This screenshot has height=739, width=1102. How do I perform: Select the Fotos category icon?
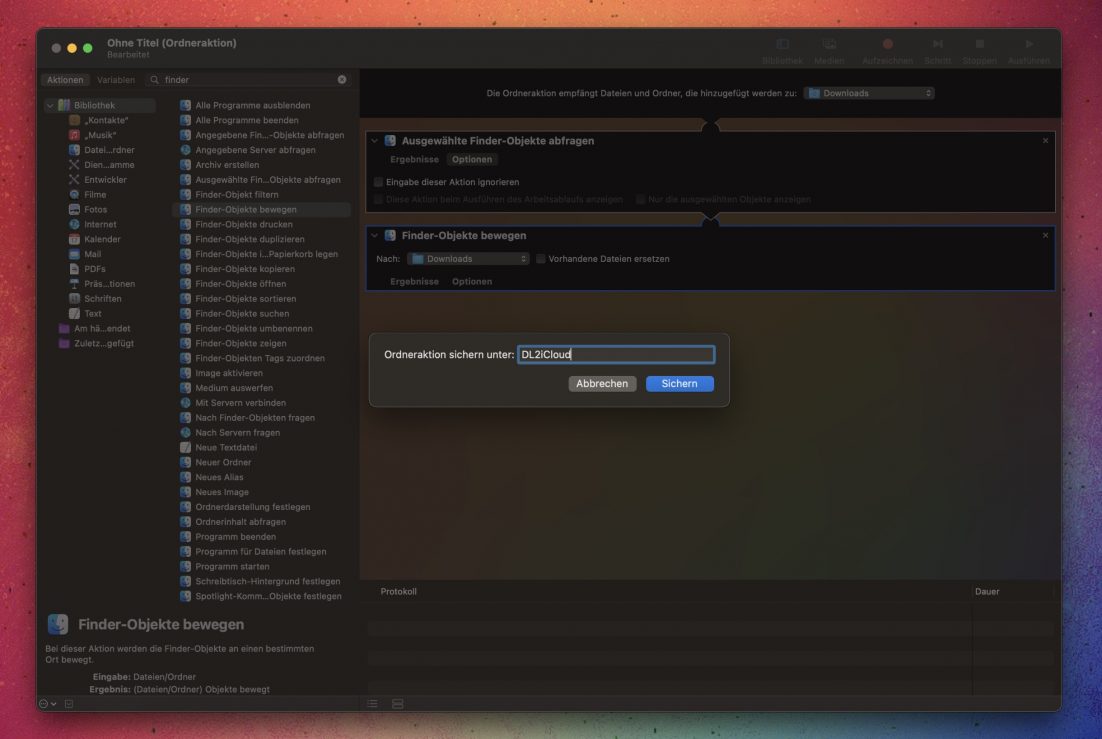coord(74,210)
